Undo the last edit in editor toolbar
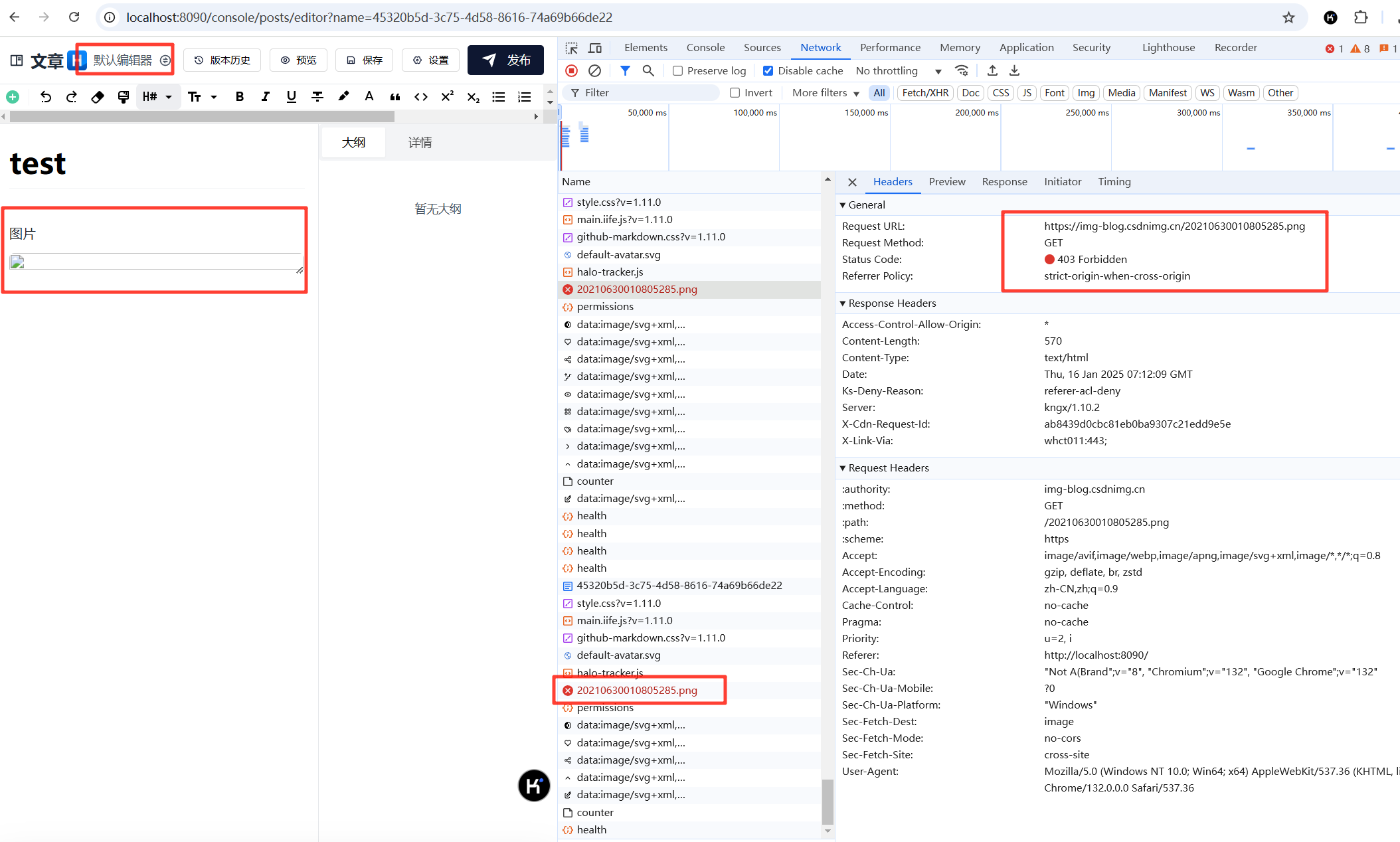This screenshot has width=1400, height=842. click(x=45, y=97)
